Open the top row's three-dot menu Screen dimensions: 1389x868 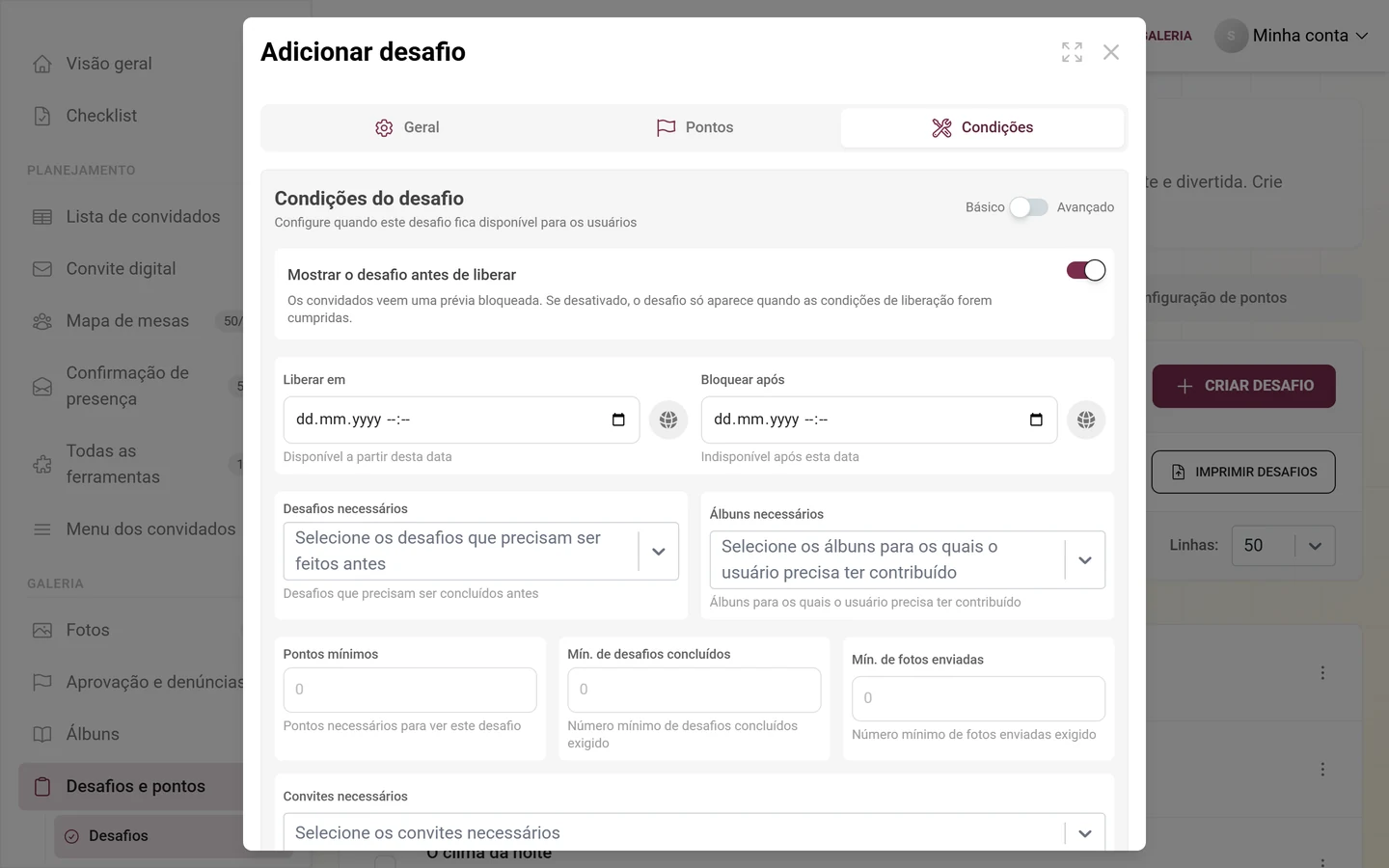(1322, 672)
